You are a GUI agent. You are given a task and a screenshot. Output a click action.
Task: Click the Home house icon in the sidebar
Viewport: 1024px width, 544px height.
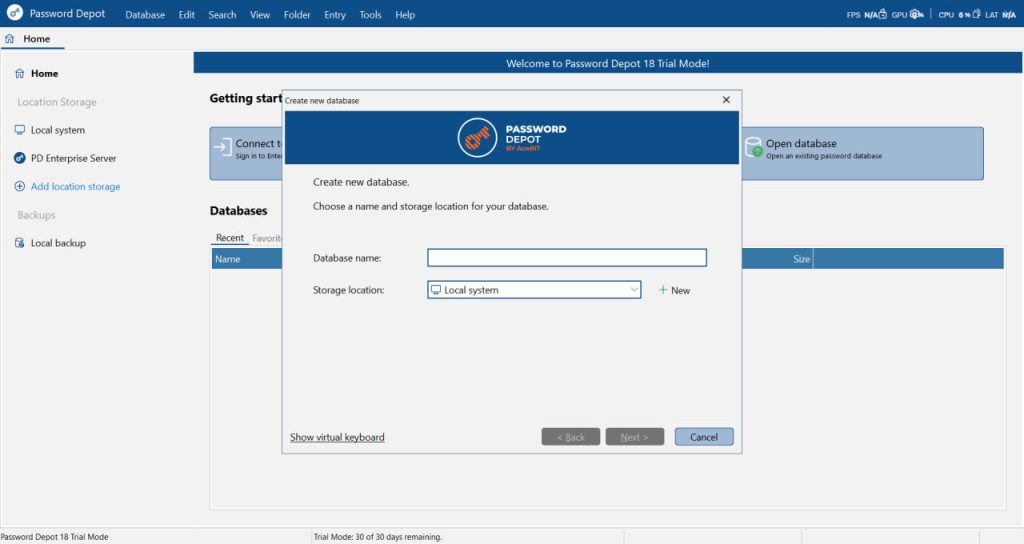tap(20, 73)
